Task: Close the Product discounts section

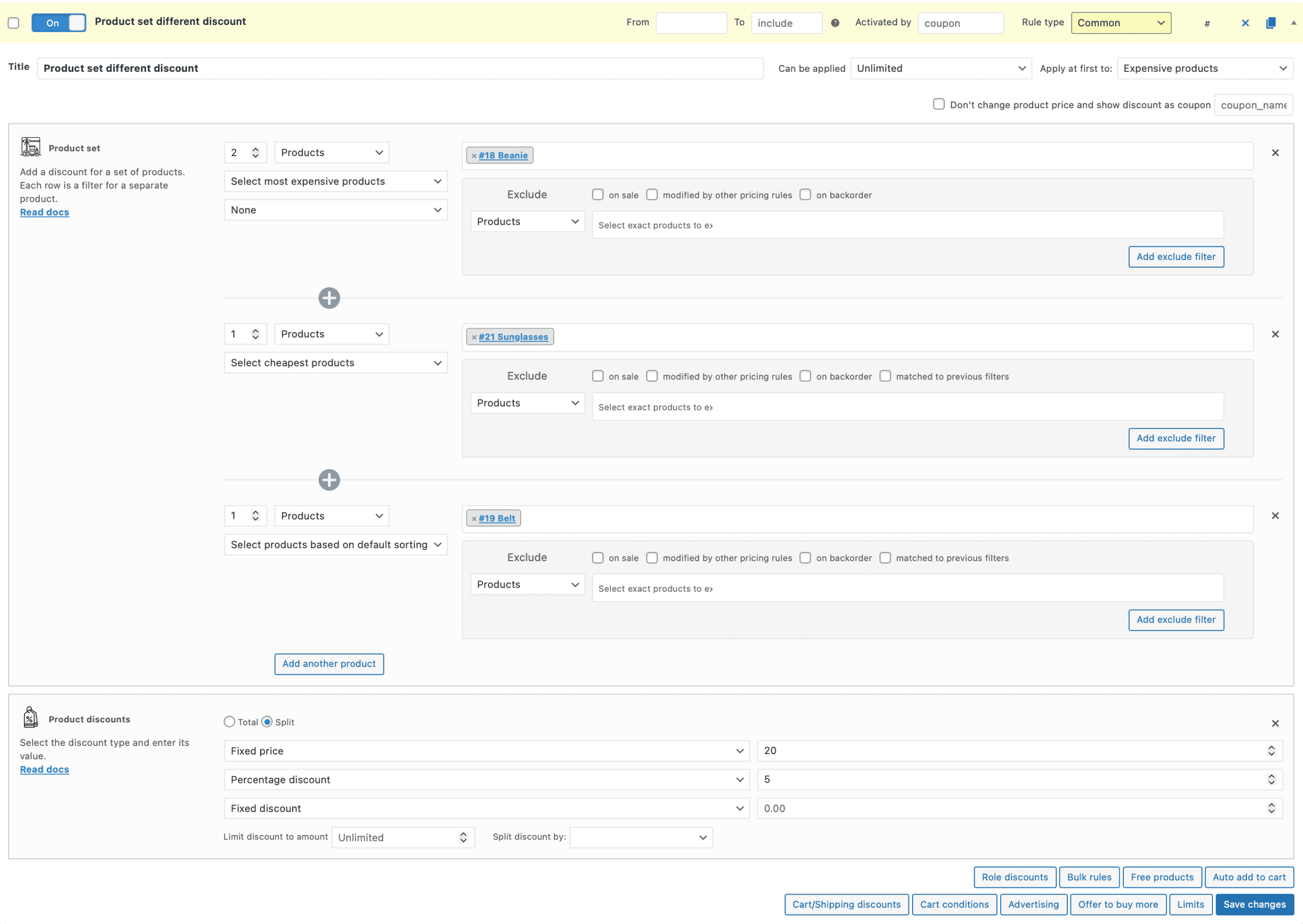Action: pyautogui.click(x=1275, y=723)
